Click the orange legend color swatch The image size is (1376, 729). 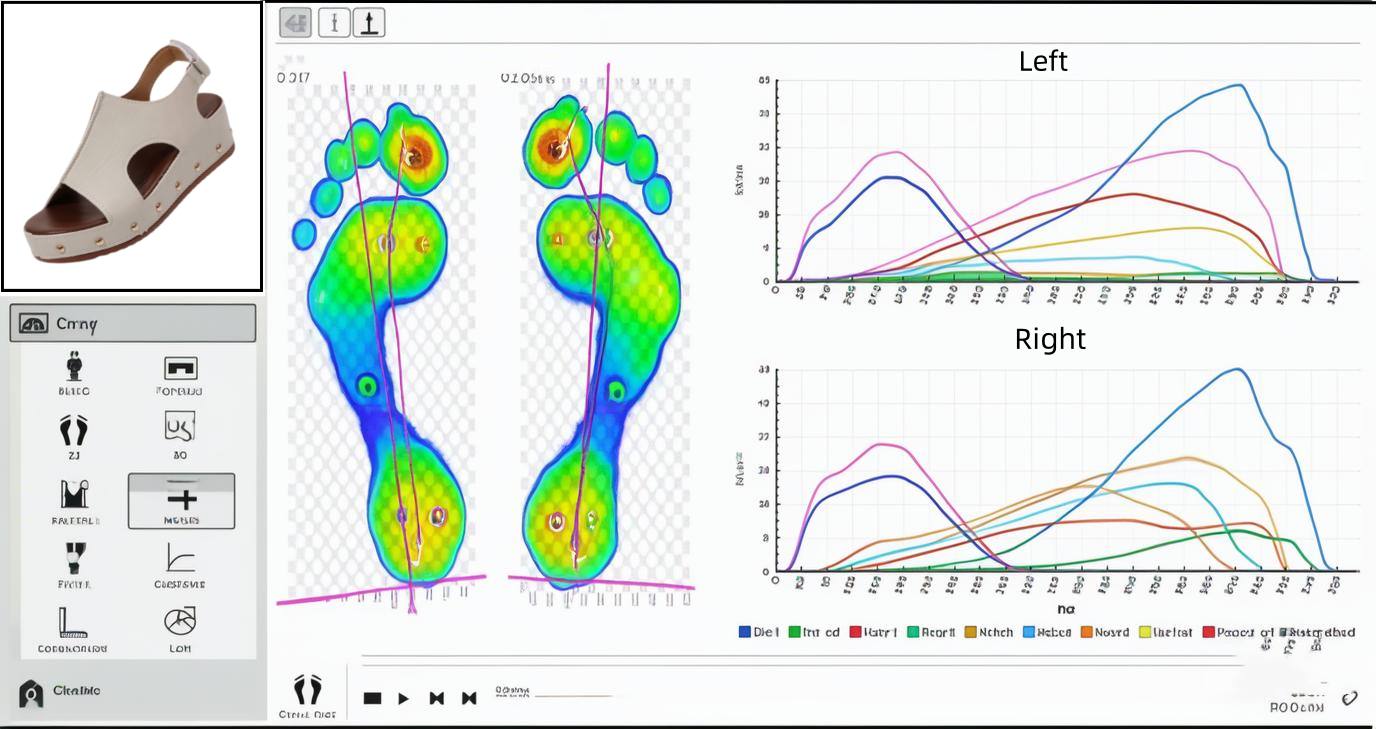[1085, 632]
